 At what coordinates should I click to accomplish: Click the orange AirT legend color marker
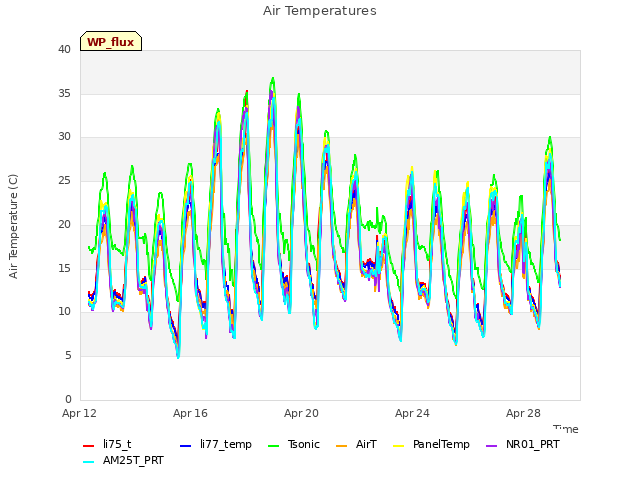tap(342, 446)
